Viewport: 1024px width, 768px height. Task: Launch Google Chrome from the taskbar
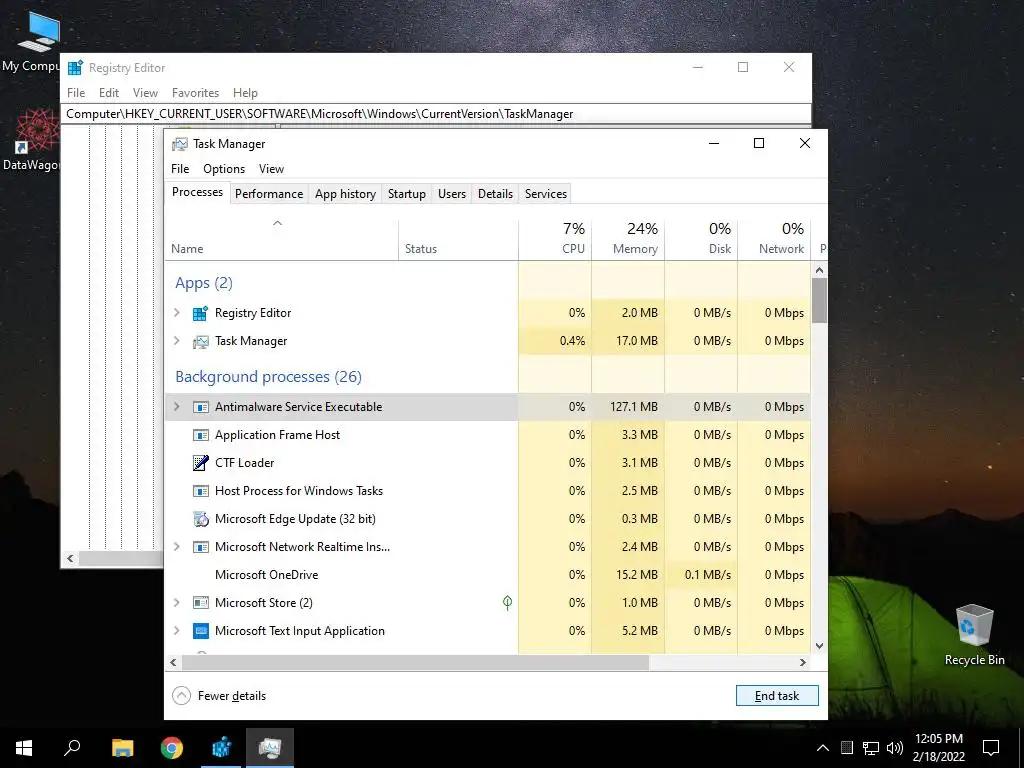pos(172,748)
